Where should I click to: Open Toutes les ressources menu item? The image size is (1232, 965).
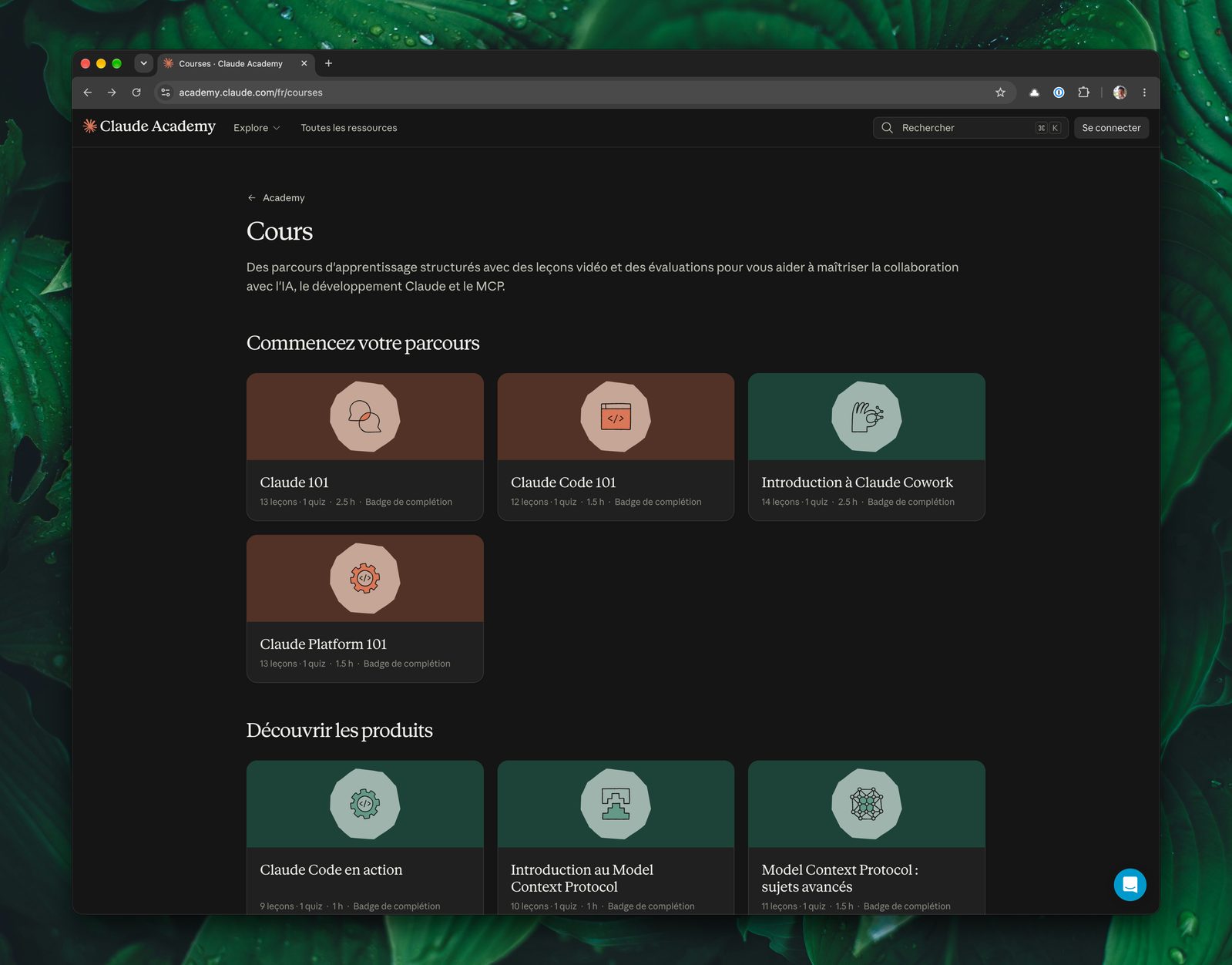click(349, 128)
